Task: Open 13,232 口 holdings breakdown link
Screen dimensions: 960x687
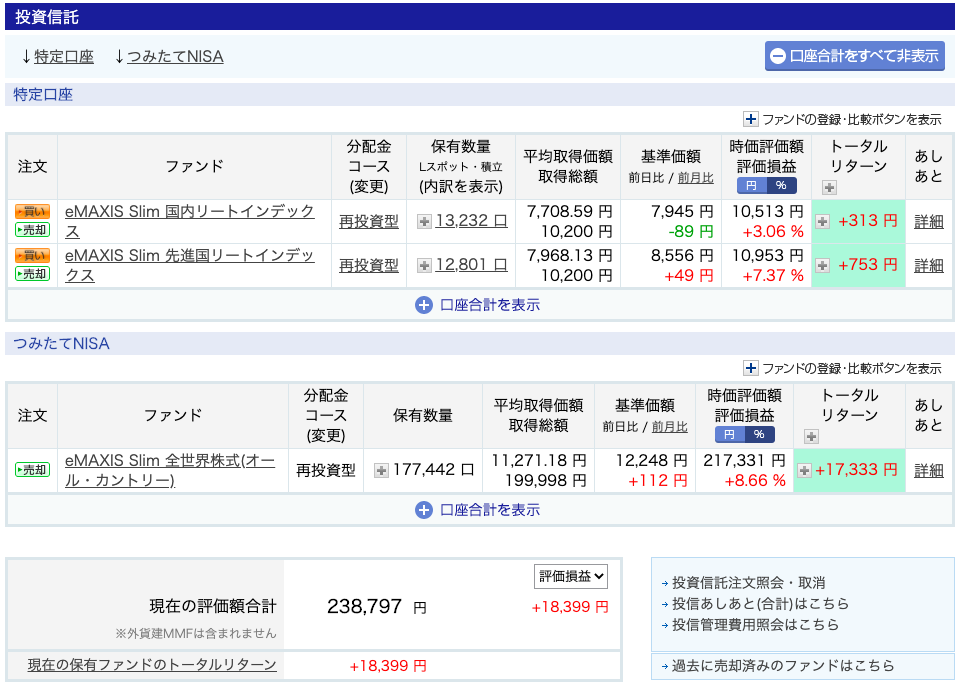Action: tap(471, 220)
